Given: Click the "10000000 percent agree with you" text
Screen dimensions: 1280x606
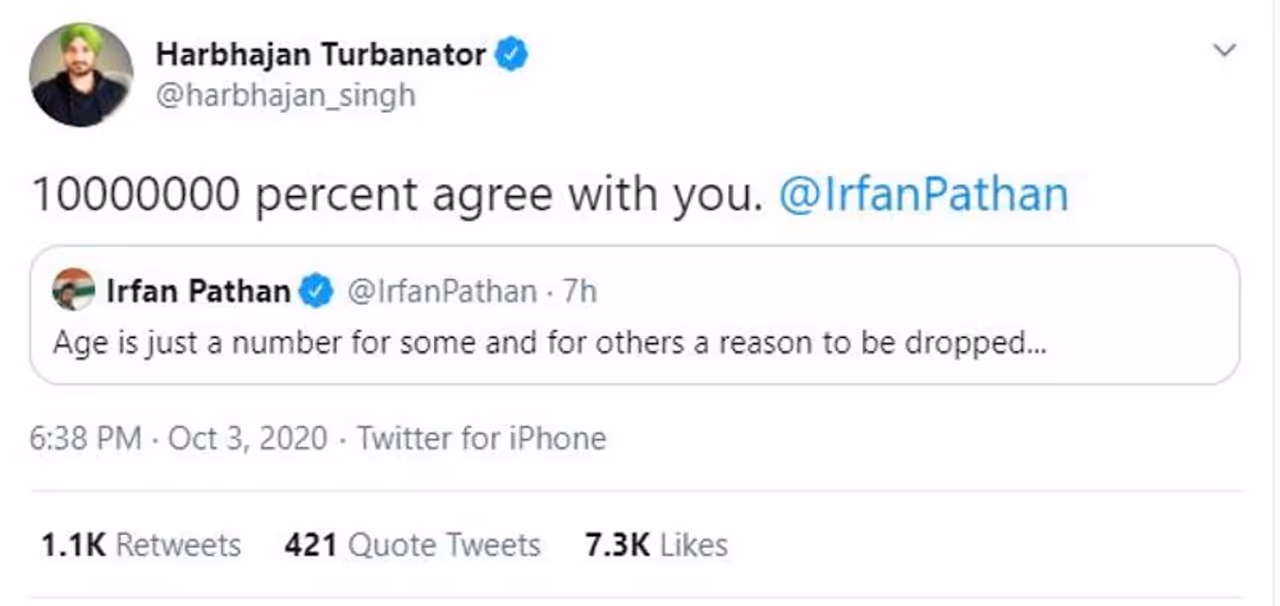Looking at the screenshot, I should [390, 194].
